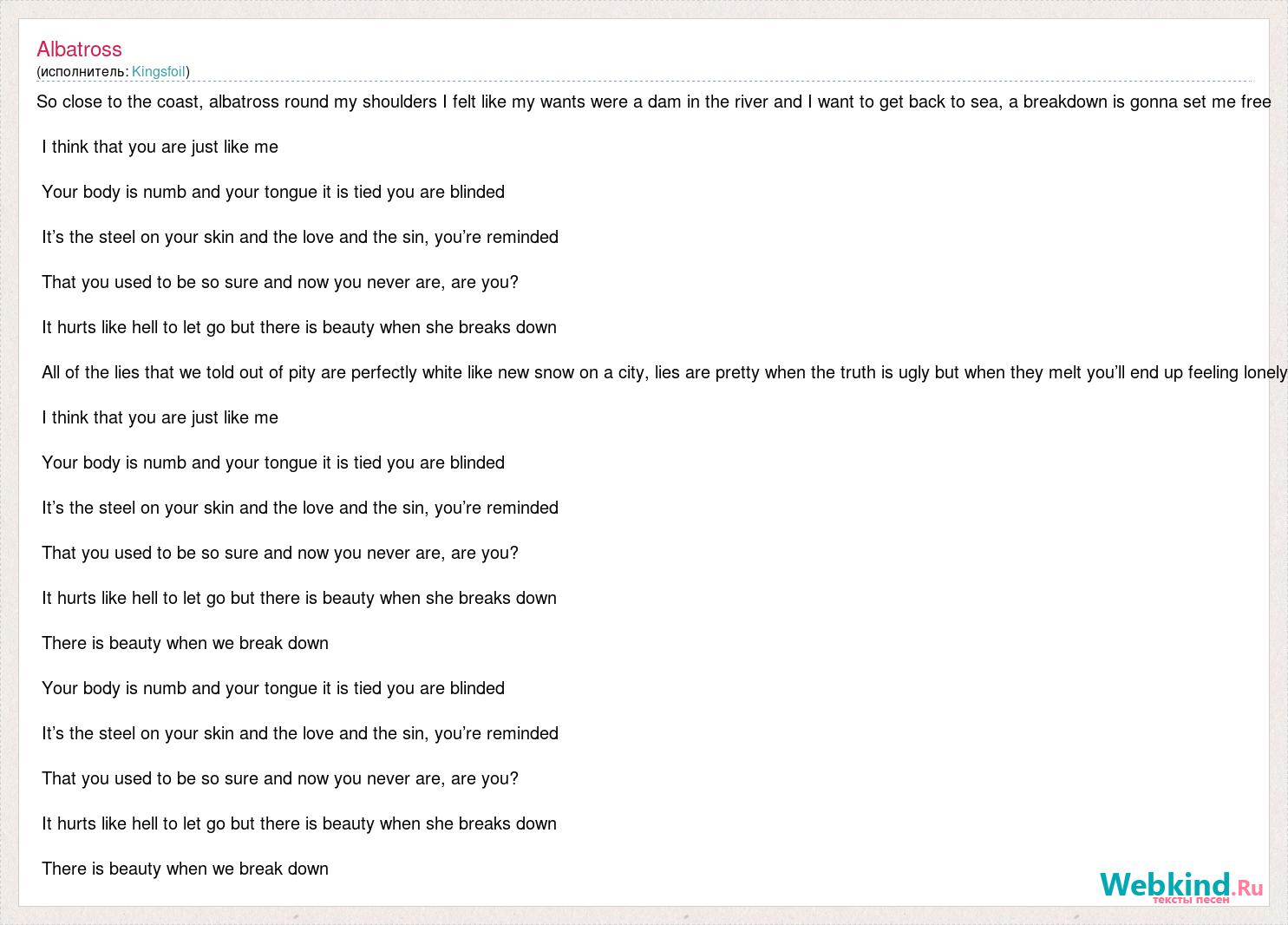Click the first 'It hurts like hell to let go' line
Viewport: 1288px width, 925px height.
click(299, 327)
